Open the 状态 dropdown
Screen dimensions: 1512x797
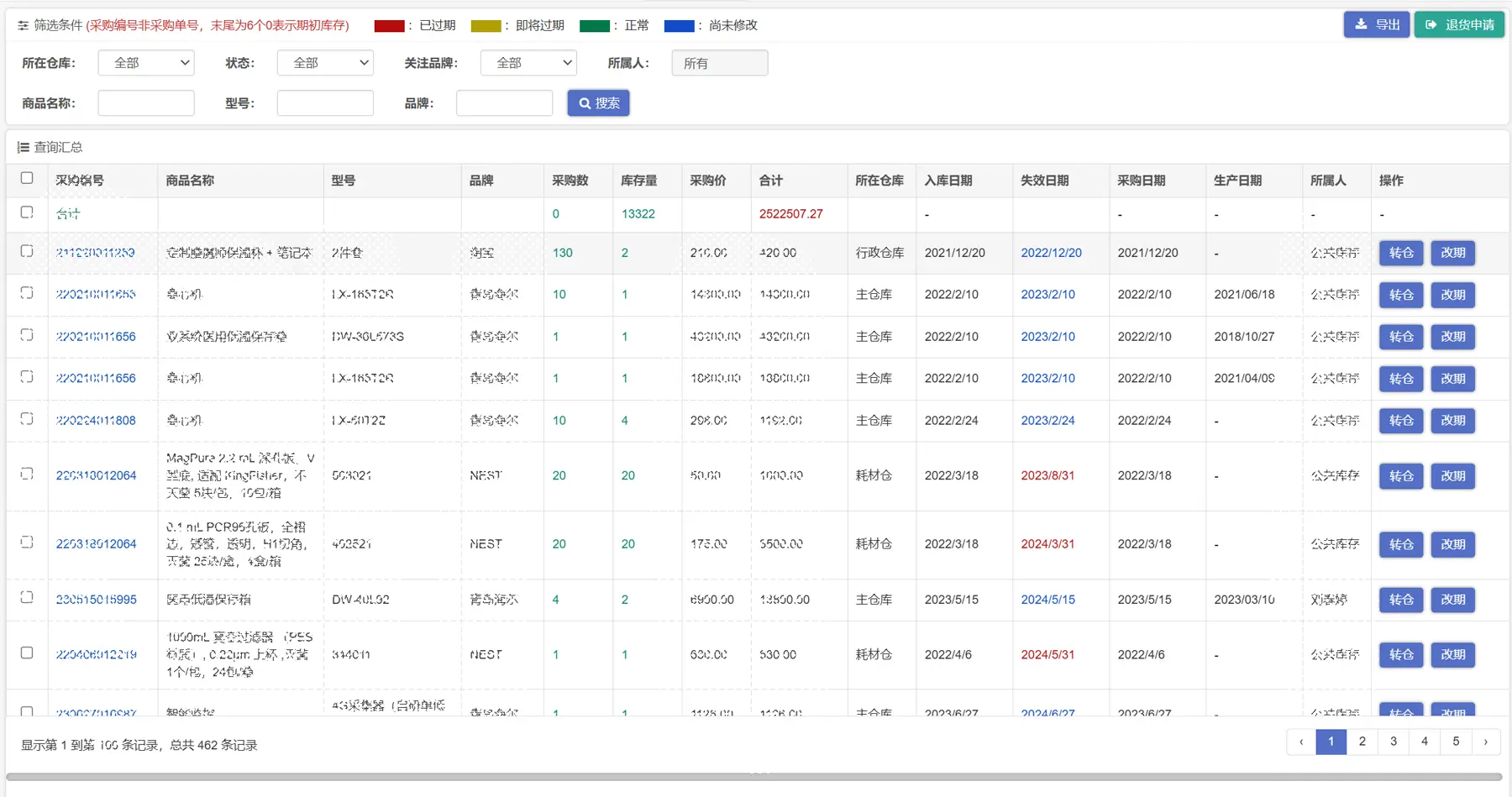324,62
